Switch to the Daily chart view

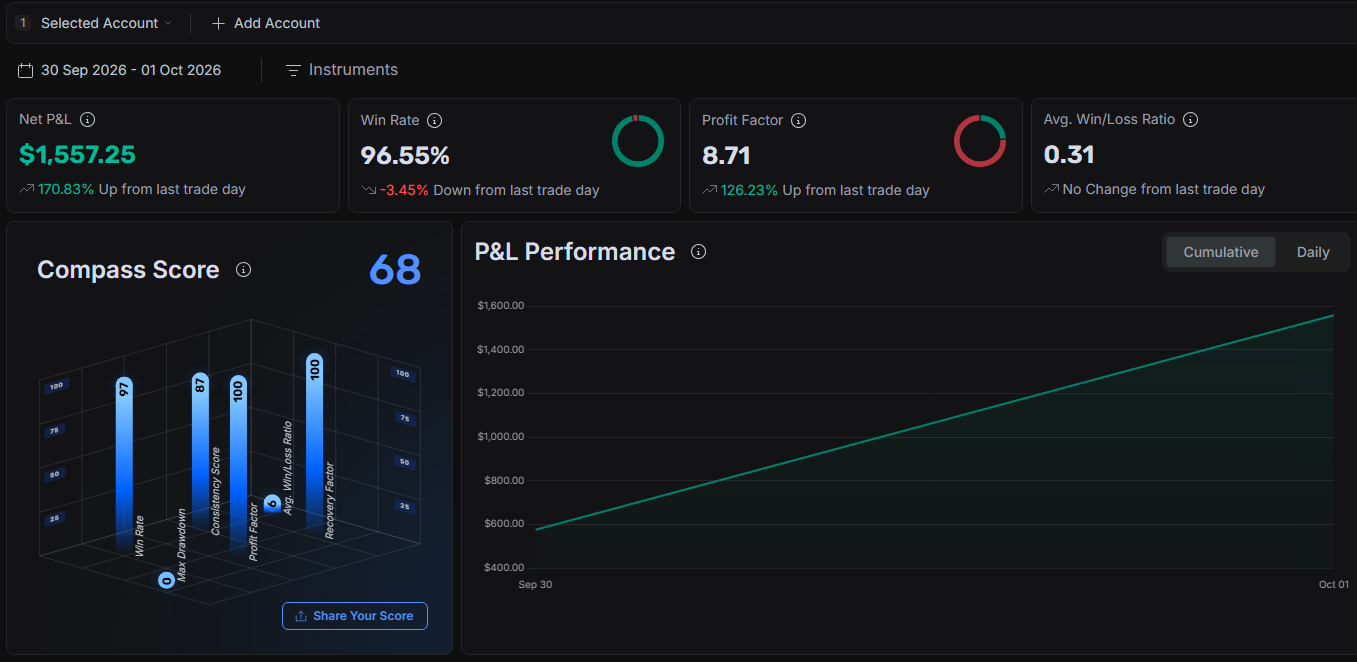point(1313,252)
